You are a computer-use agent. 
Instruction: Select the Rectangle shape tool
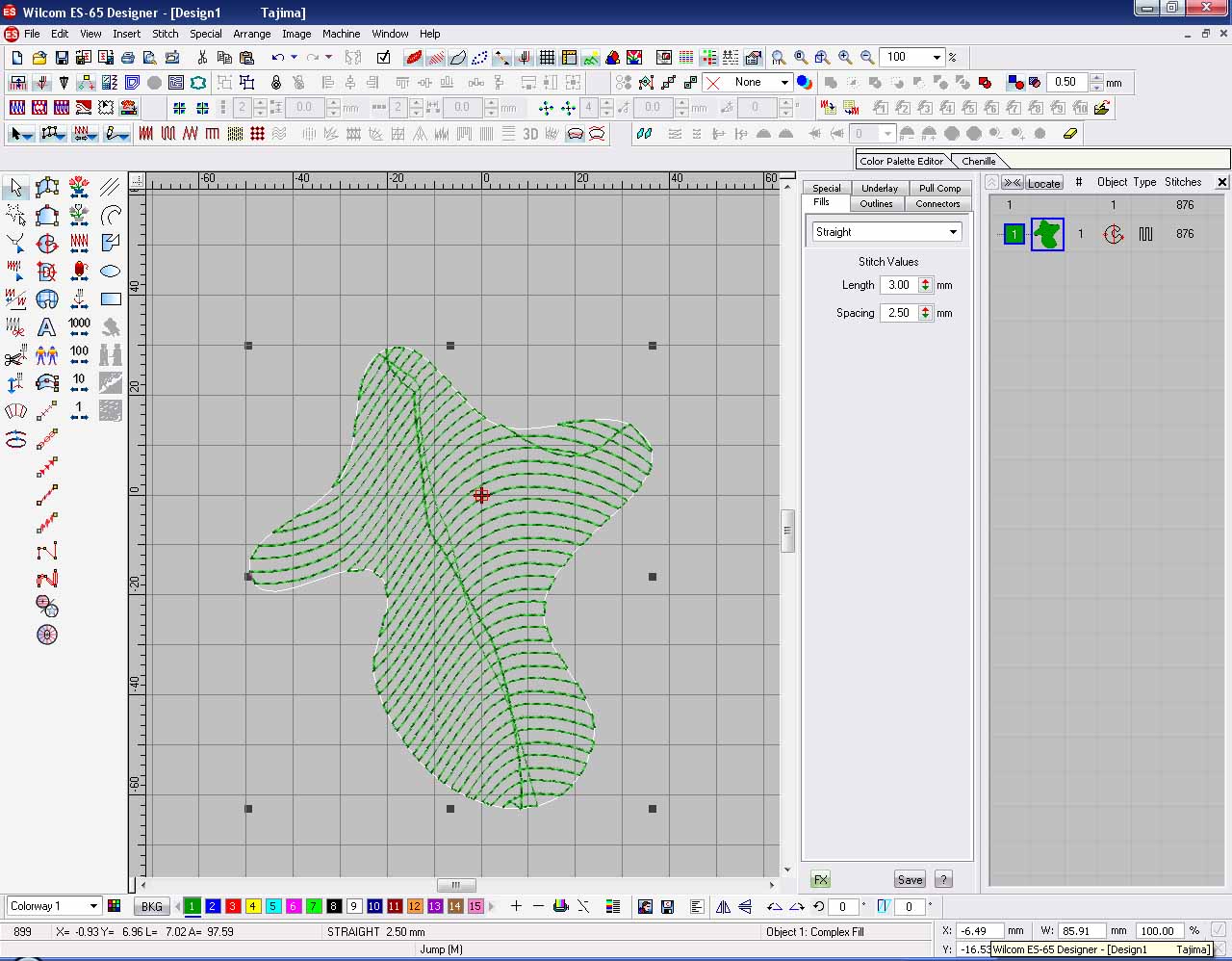click(x=111, y=299)
